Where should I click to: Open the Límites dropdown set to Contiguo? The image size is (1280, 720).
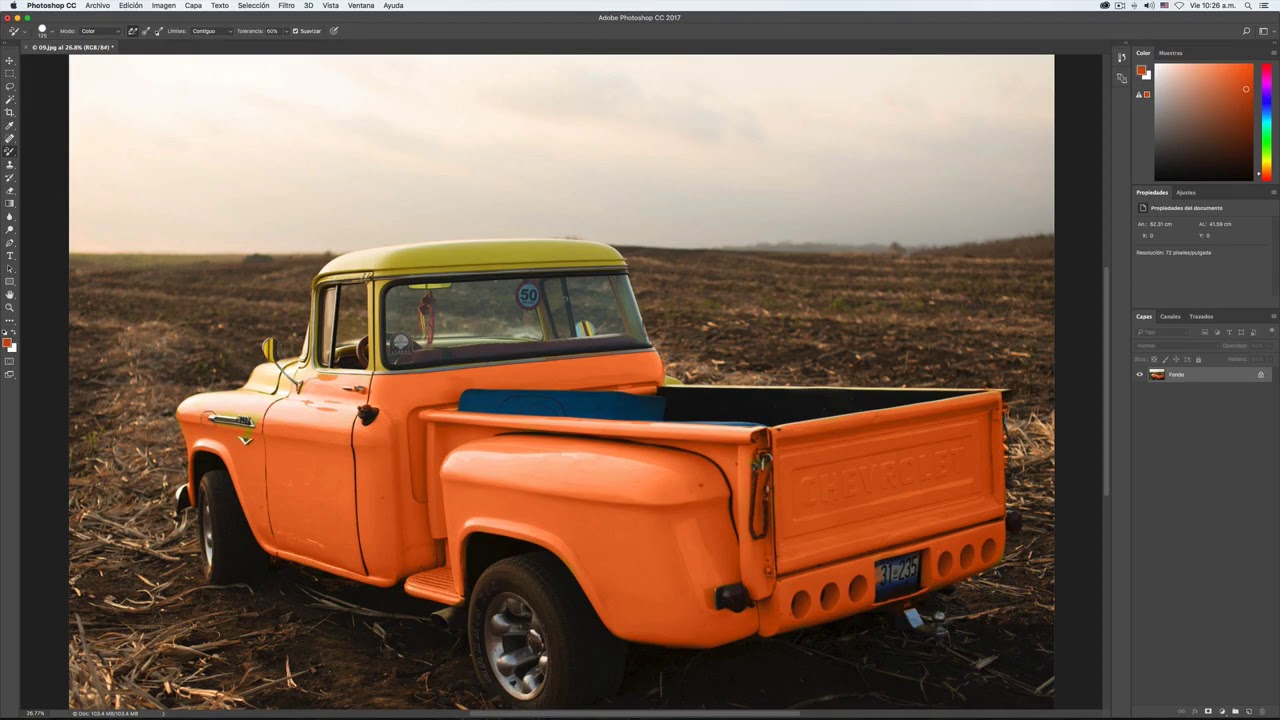tap(212, 31)
